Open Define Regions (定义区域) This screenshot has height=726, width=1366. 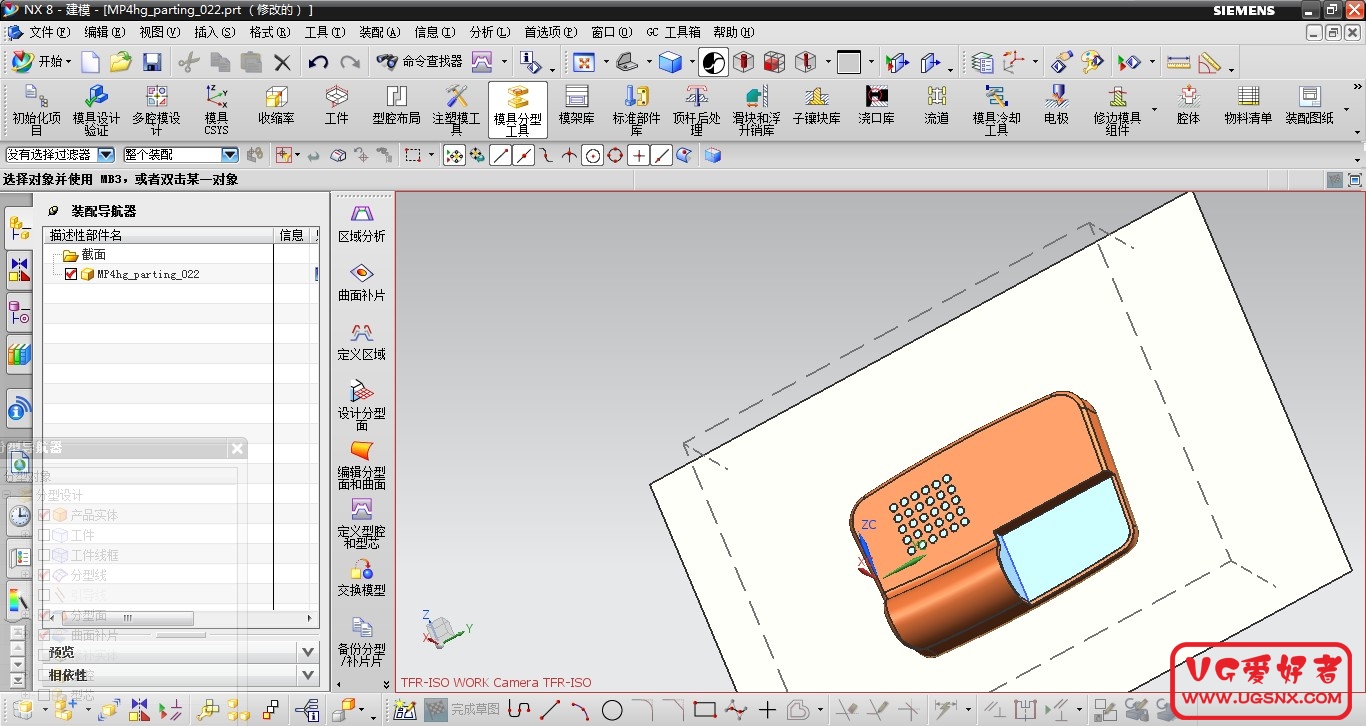[362, 341]
